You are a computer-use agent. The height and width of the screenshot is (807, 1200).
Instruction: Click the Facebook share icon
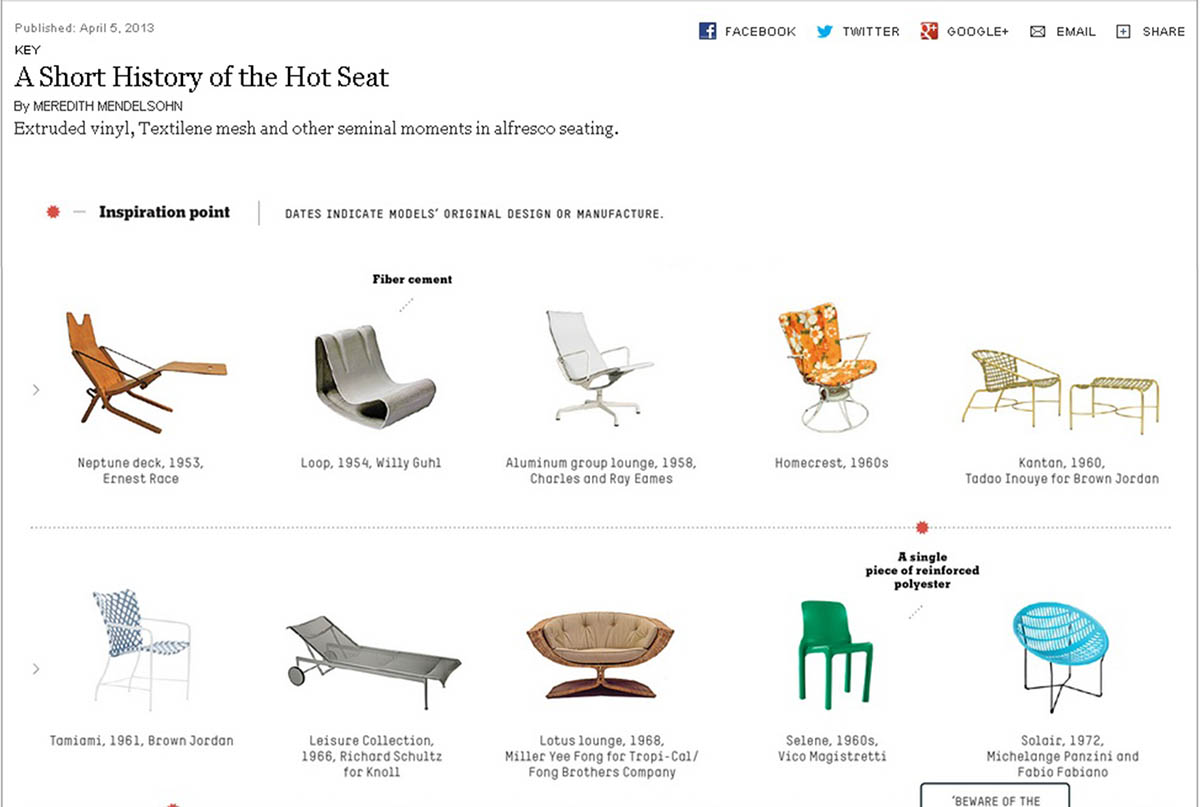pyautogui.click(x=707, y=31)
